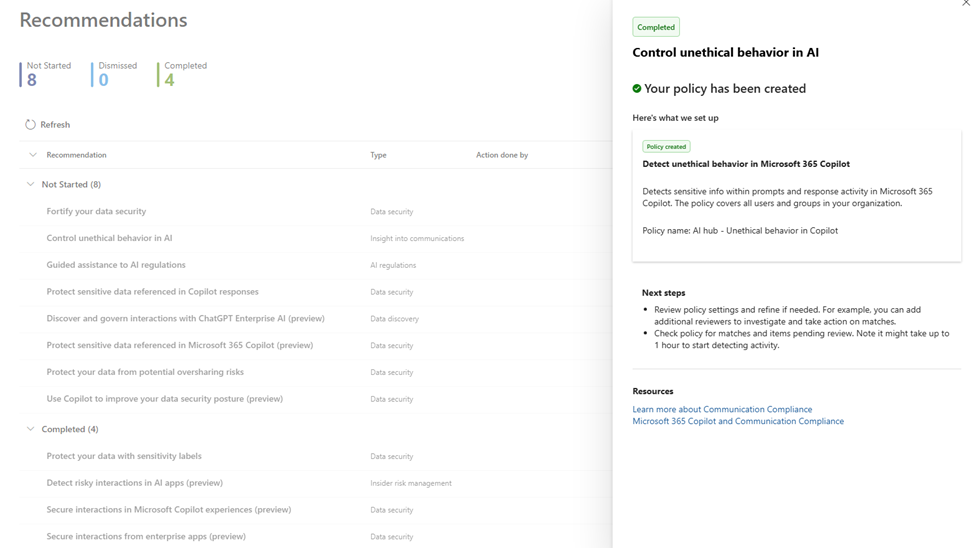975x548 pixels.
Task: Click the Action done by column header
Action: 502,155
